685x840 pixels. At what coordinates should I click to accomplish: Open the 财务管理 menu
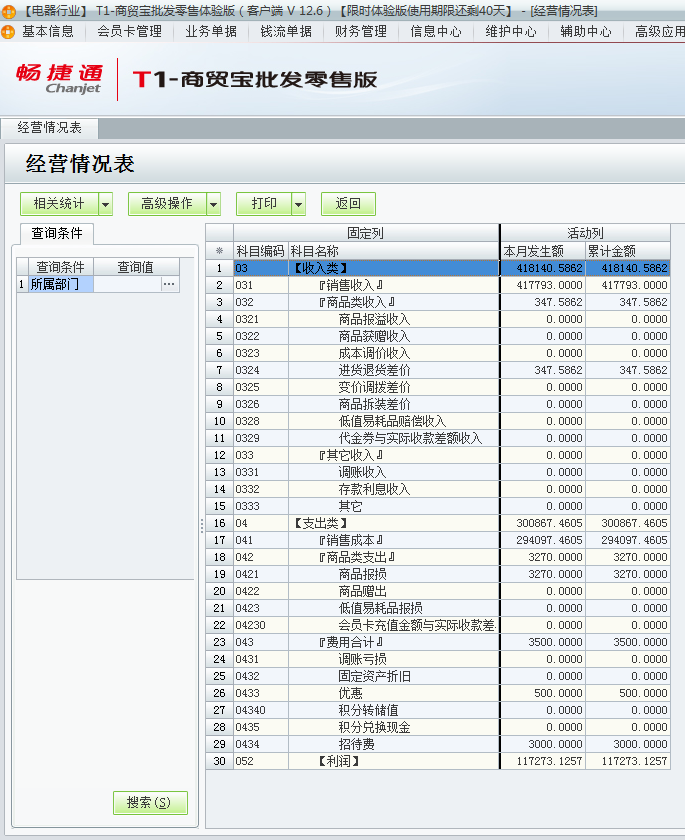point(361,32)
